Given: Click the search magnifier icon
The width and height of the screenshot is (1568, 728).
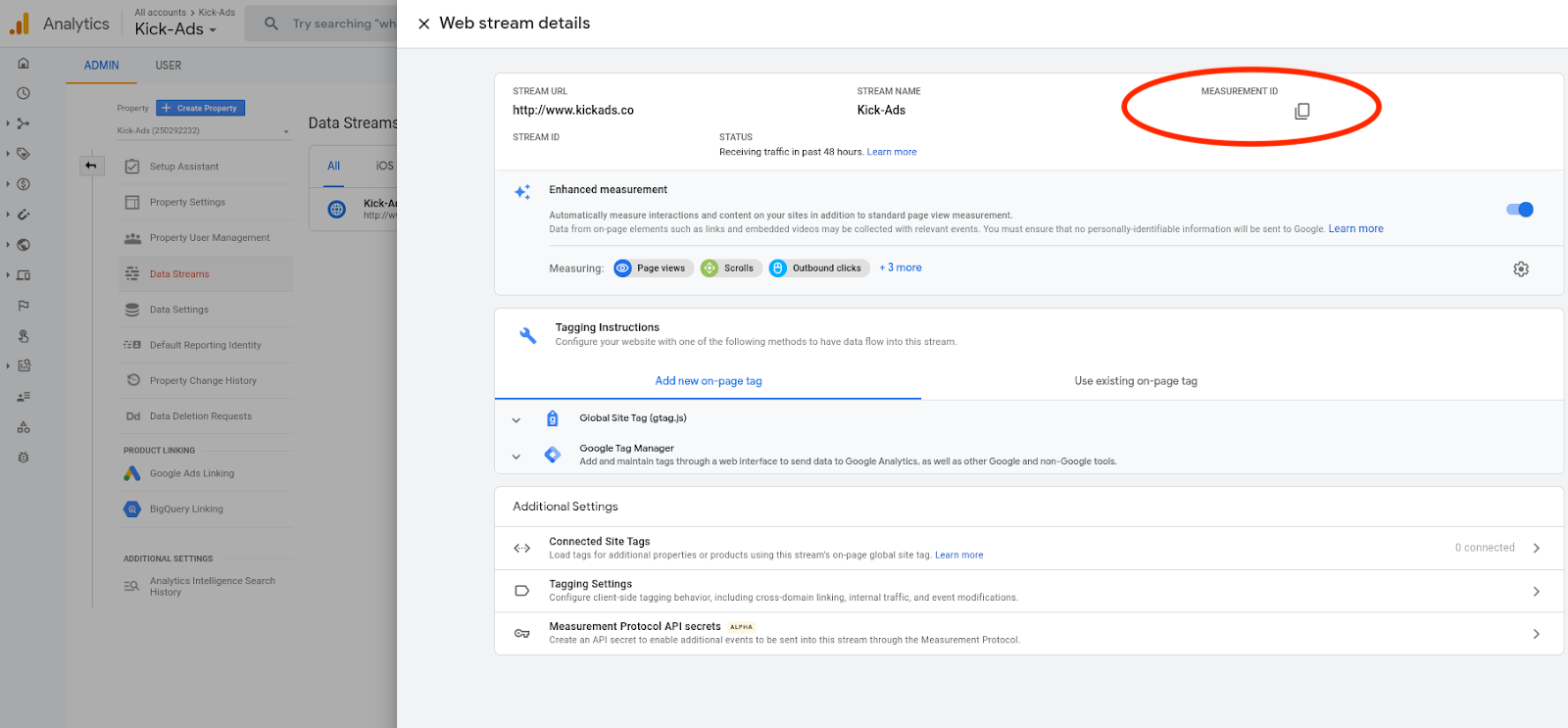Looking at the screenshot, I should 271,24.
